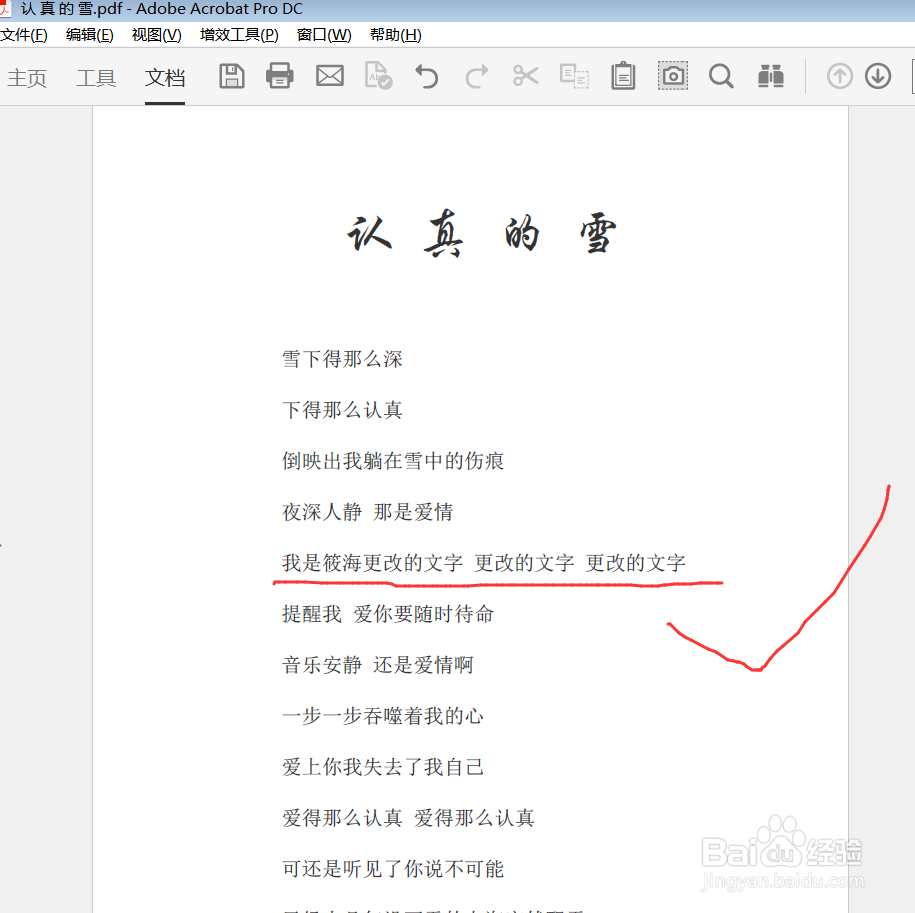Click the Redo arrow icon
Image resolution: width=915 pixels, height=913 pixels.
coord(476,76)
